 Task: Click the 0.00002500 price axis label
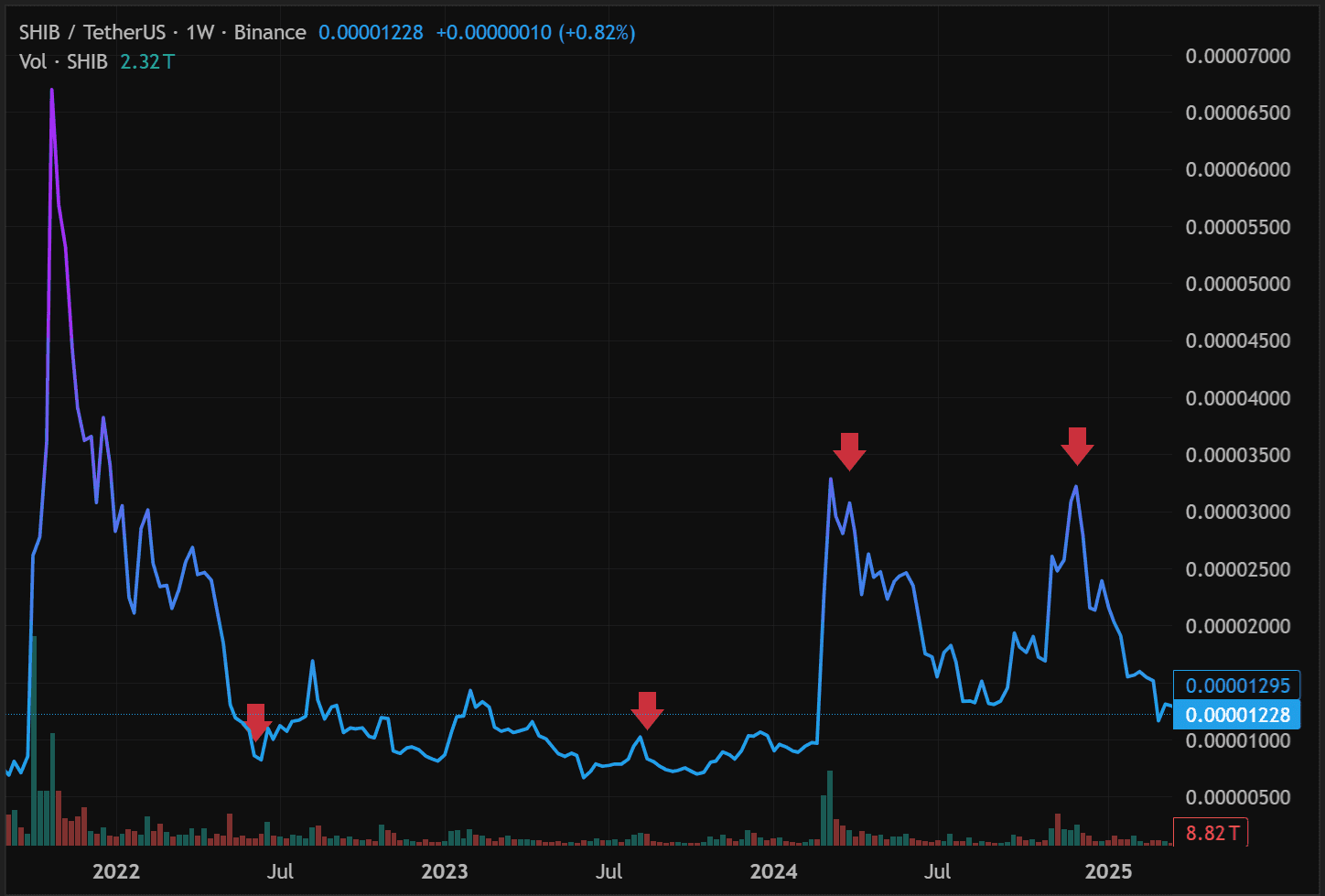coord(1238,569)
